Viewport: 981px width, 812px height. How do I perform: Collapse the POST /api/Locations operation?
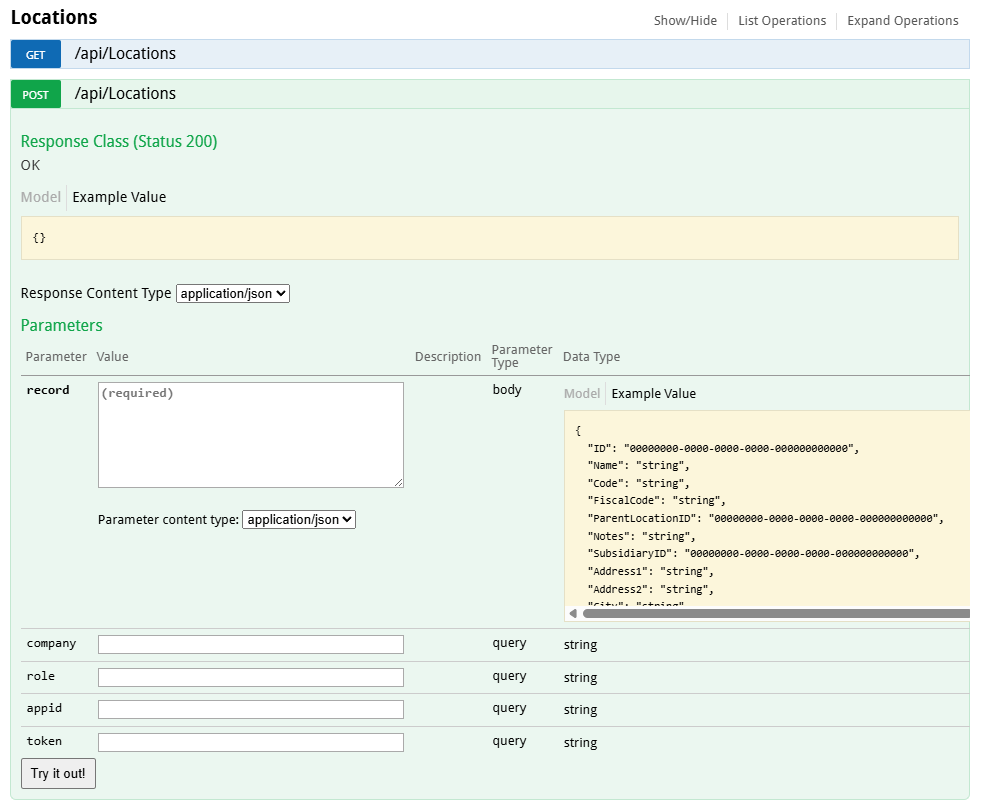coord(125,94)
